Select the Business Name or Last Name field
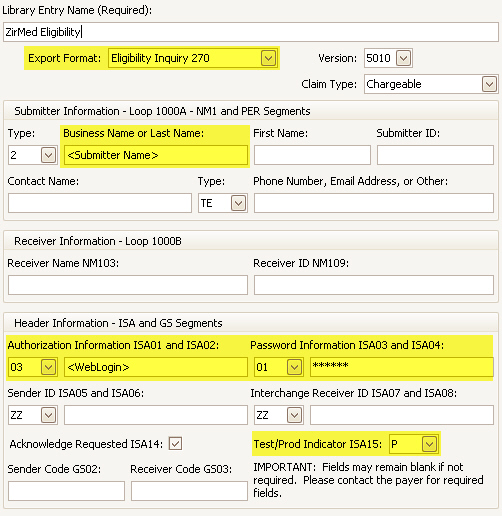This screenshot has height=516, width=502. coord(156,155)
